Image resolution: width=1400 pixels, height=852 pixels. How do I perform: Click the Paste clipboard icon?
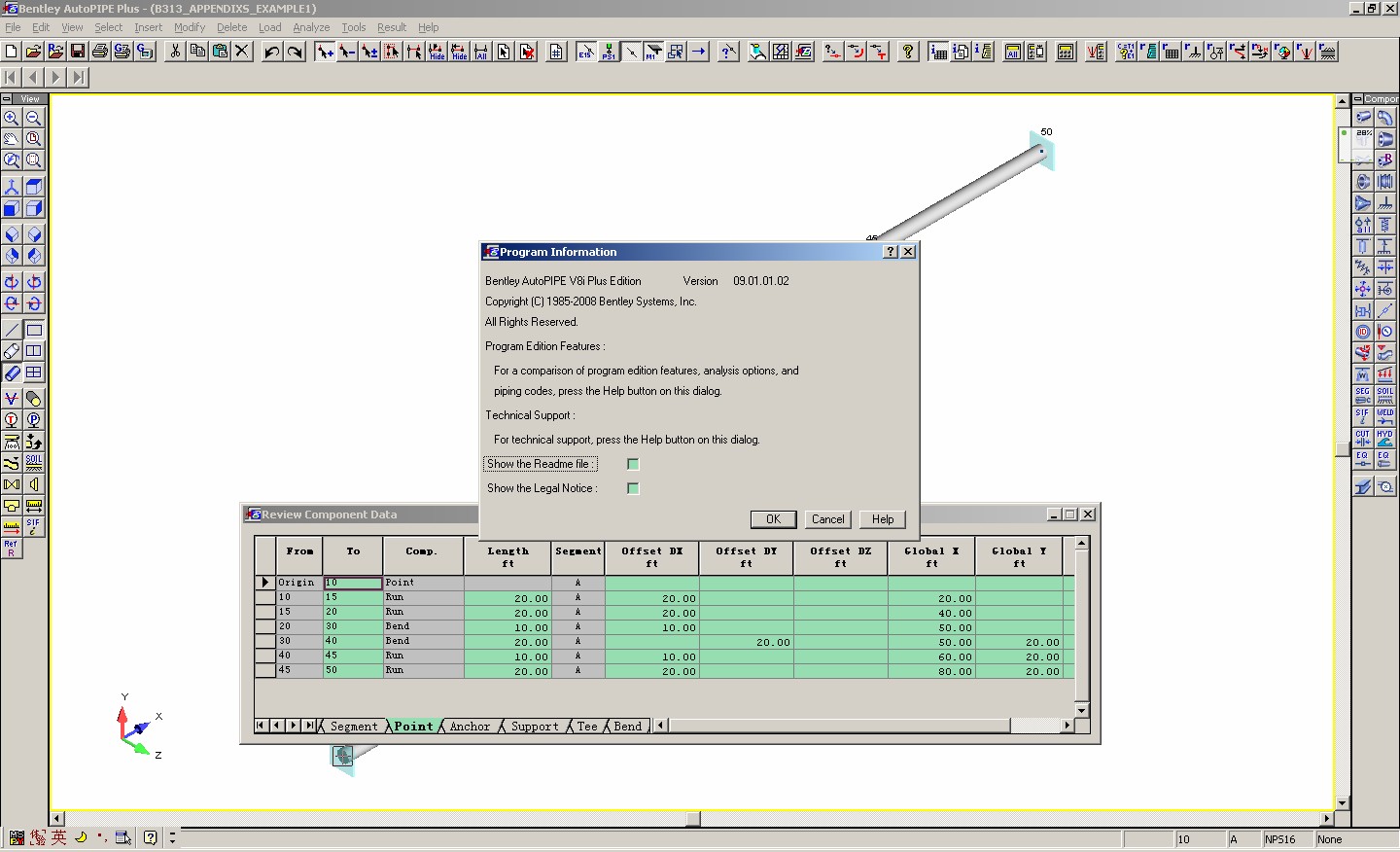[x=220, y=52]
